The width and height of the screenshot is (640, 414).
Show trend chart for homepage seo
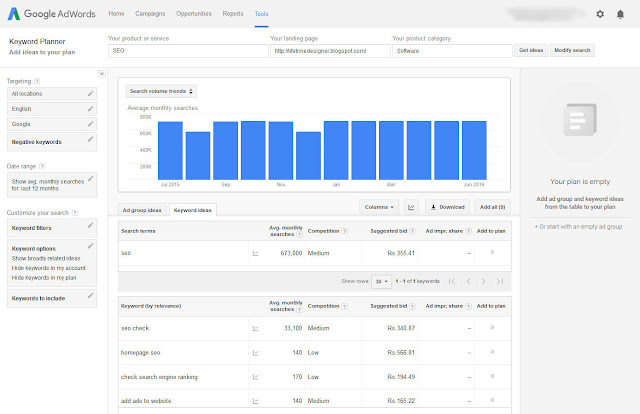[256, 353]
